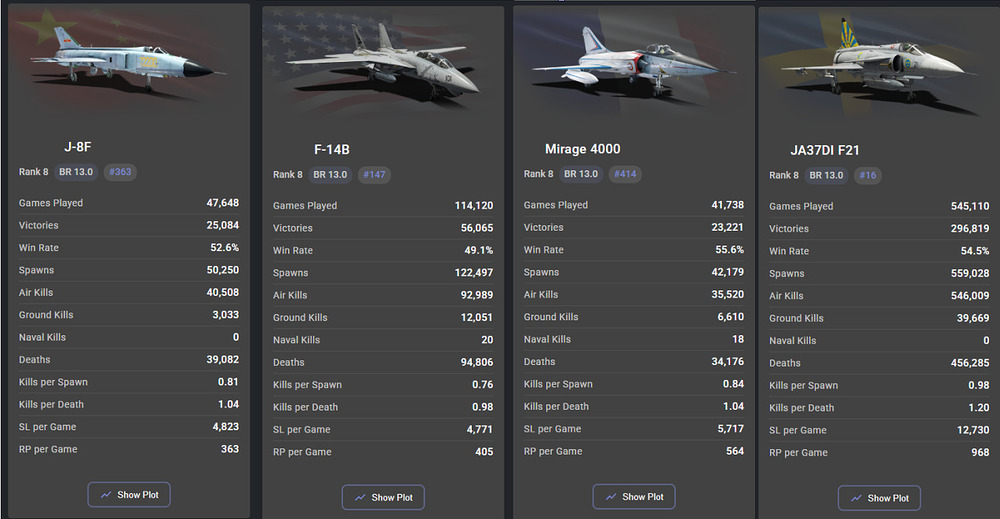
Task: Click the line-graph icon on Mirage 4000 button
Action: pos(611,497)
